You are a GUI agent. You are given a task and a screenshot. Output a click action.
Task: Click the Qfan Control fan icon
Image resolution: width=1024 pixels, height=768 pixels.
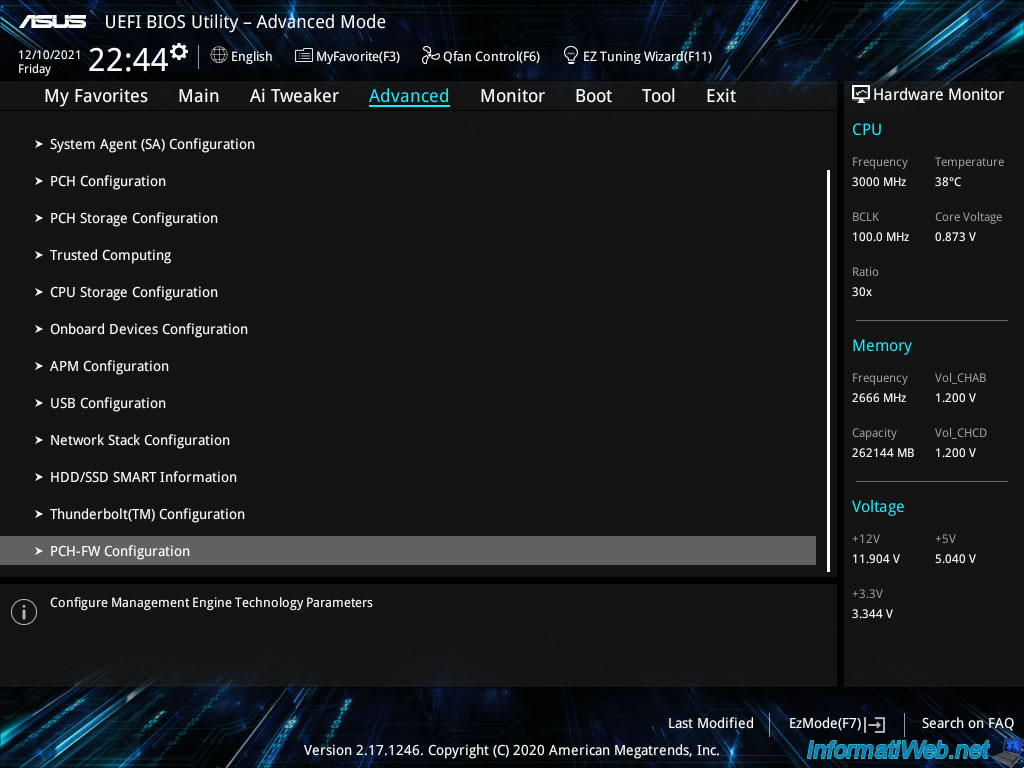430,56
